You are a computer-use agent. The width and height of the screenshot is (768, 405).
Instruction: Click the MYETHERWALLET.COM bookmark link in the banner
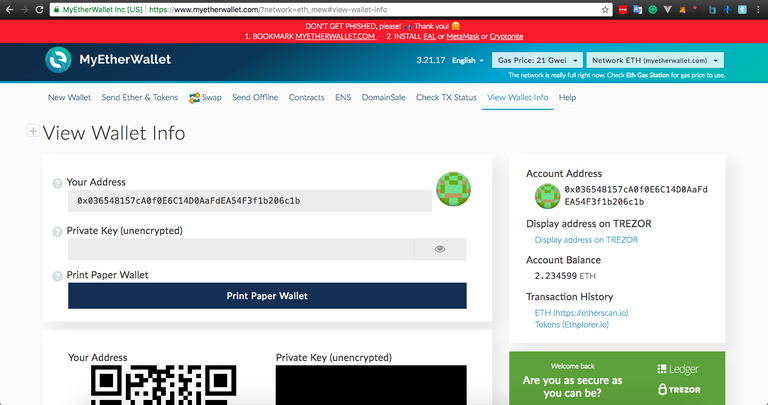[336, 37]
